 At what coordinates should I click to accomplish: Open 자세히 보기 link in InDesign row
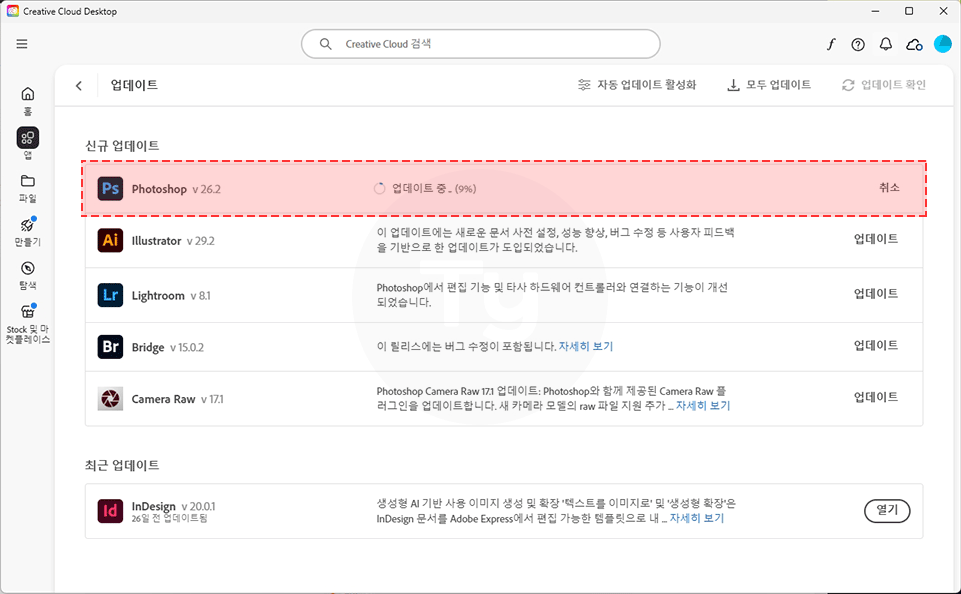click(697, 519)
